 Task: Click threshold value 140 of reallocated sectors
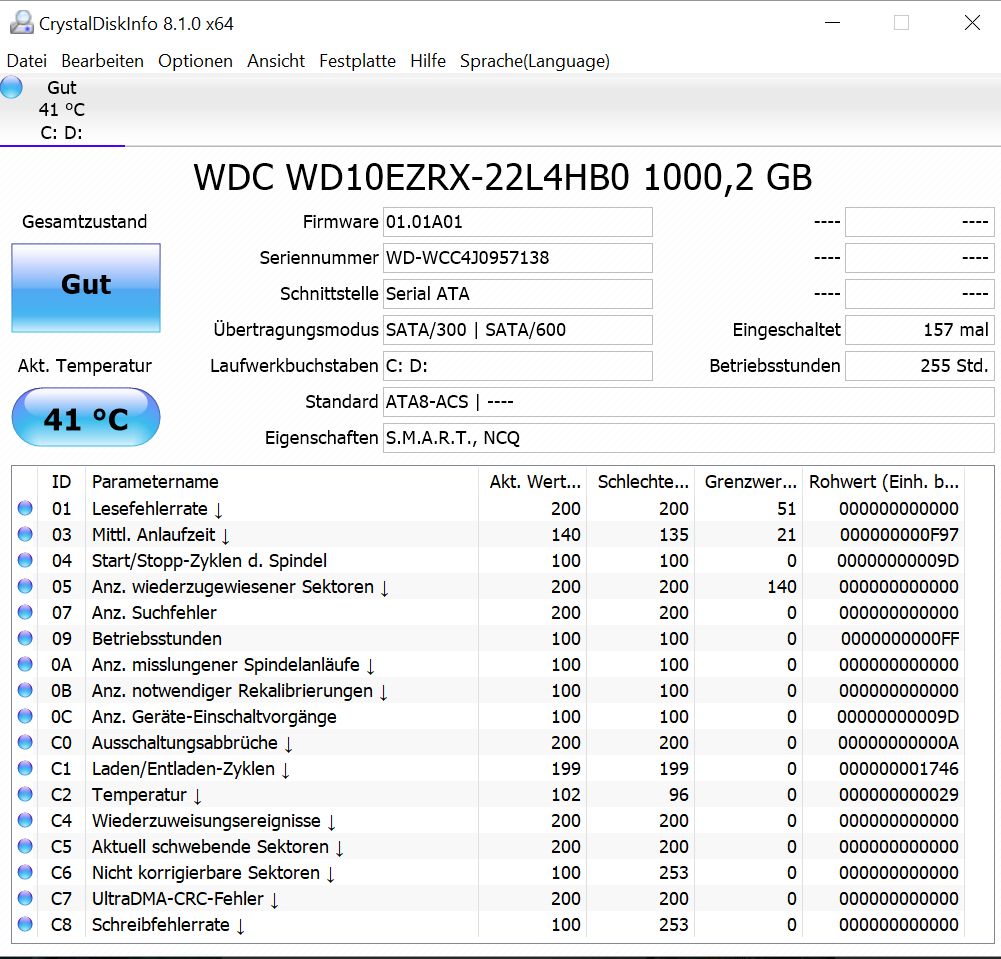(x=781, y=587)
